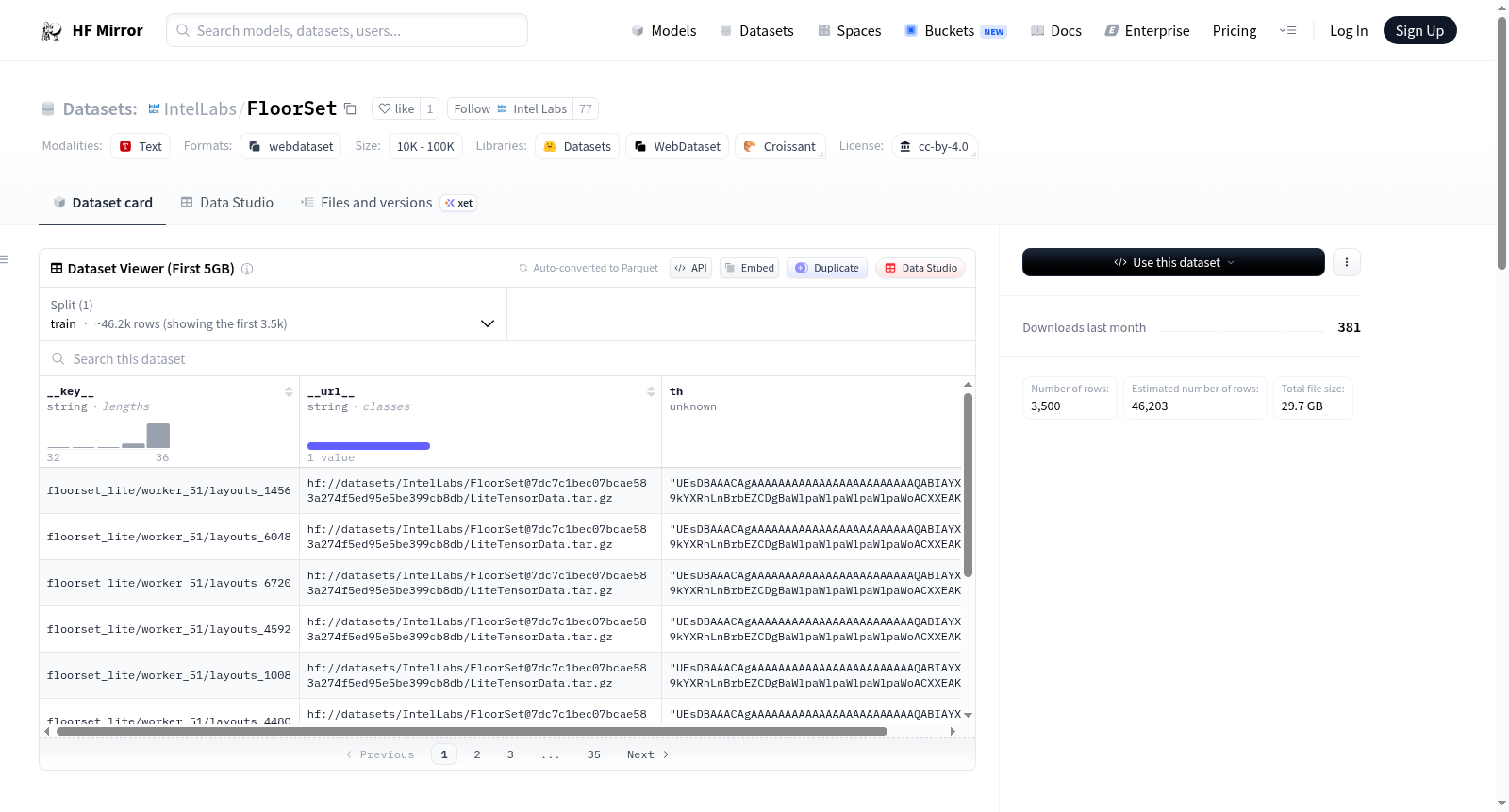Open Spaces in top navigation
The height and width of the screenshot is (812, 1509).
click(850, 31)
